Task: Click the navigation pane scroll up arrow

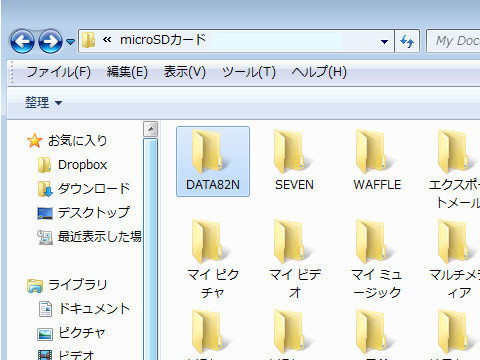Action: 151,129
